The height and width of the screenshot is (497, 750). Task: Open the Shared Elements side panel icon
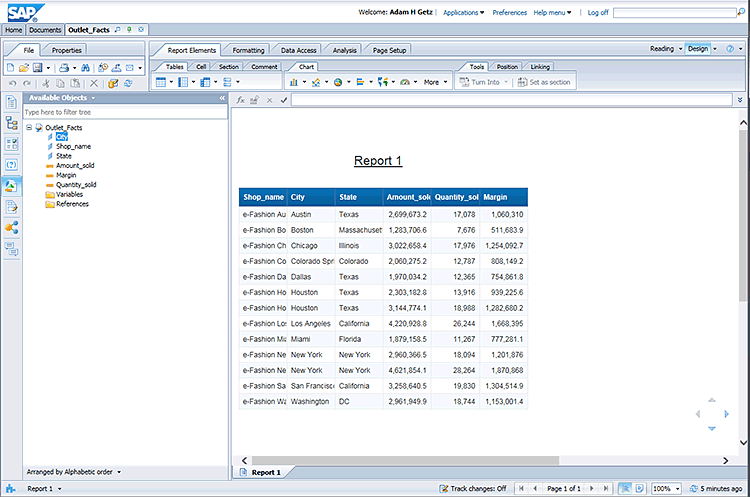click(11, 228)
